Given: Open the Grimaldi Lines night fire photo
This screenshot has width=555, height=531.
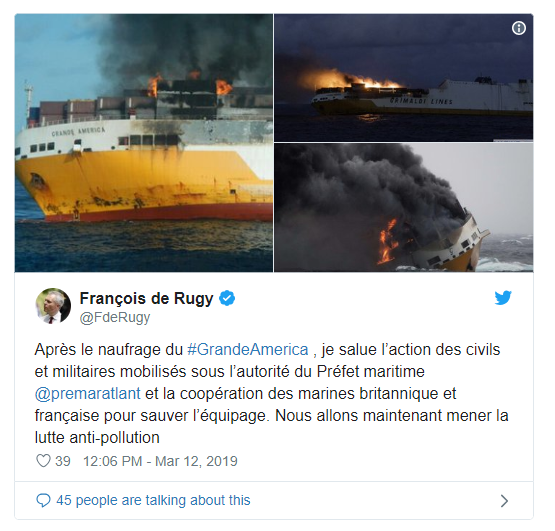Looking at the screenshot, I should (404, 78).
